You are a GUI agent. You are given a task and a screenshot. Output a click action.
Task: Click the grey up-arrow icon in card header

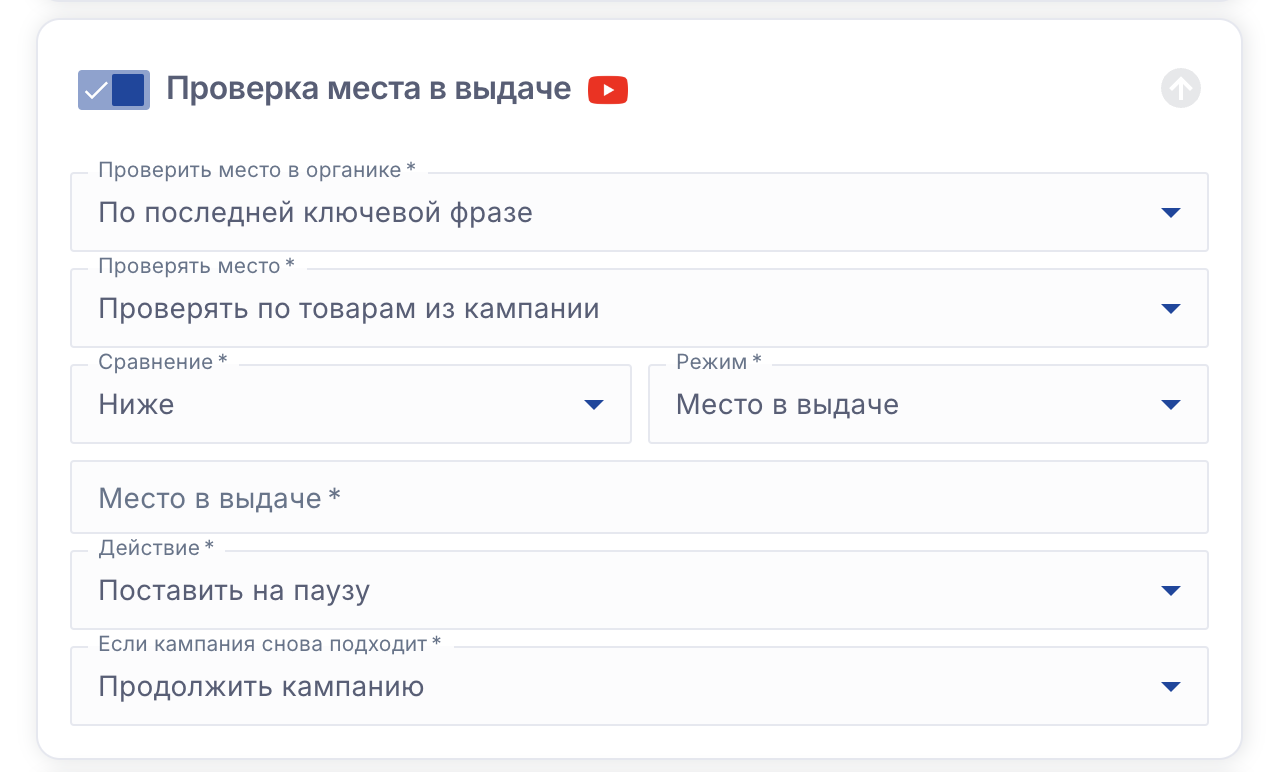pyautogui.click(x=1180, y=89)
